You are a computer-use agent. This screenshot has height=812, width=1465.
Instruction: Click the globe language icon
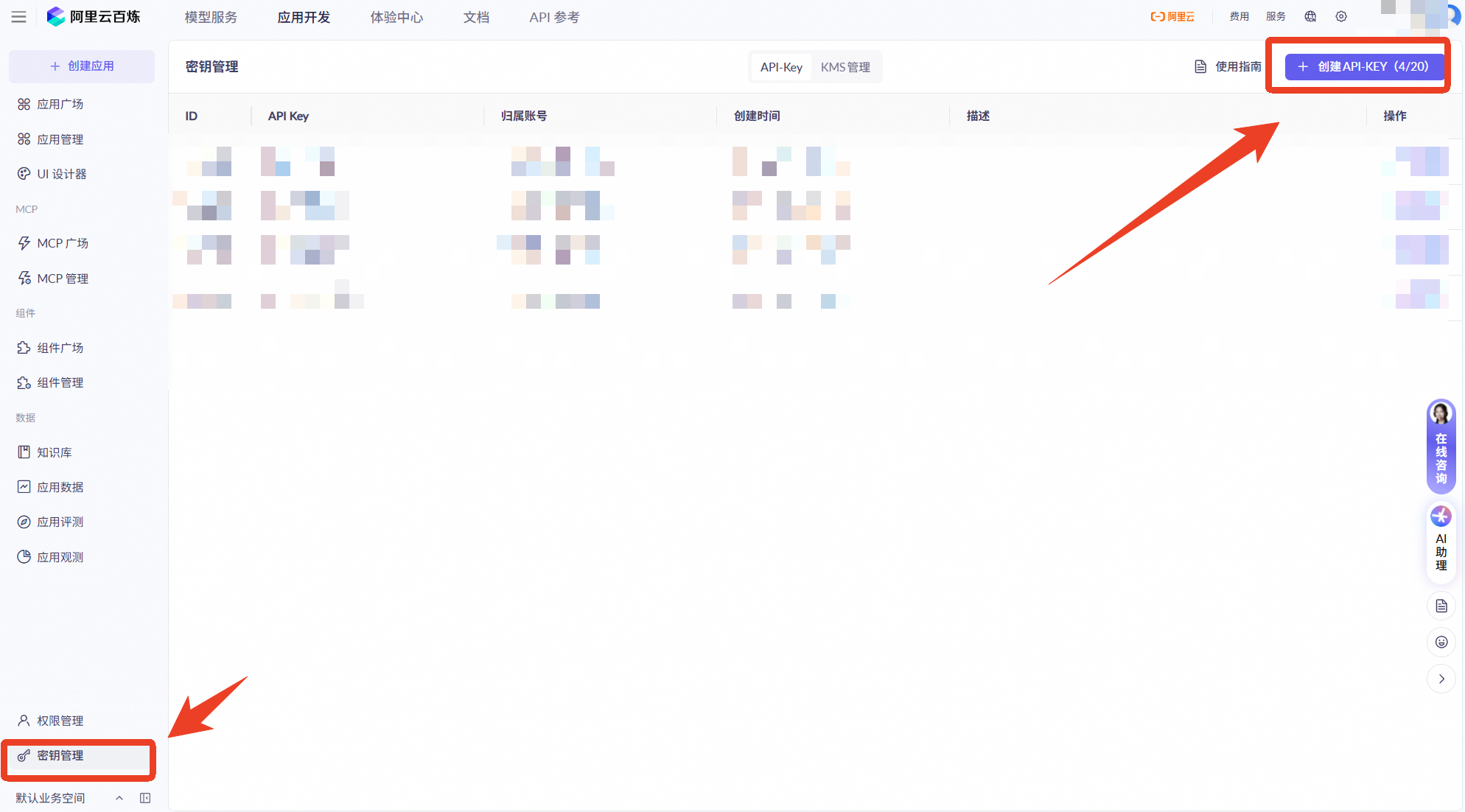pyautogui.click(x=1310, y=16)
